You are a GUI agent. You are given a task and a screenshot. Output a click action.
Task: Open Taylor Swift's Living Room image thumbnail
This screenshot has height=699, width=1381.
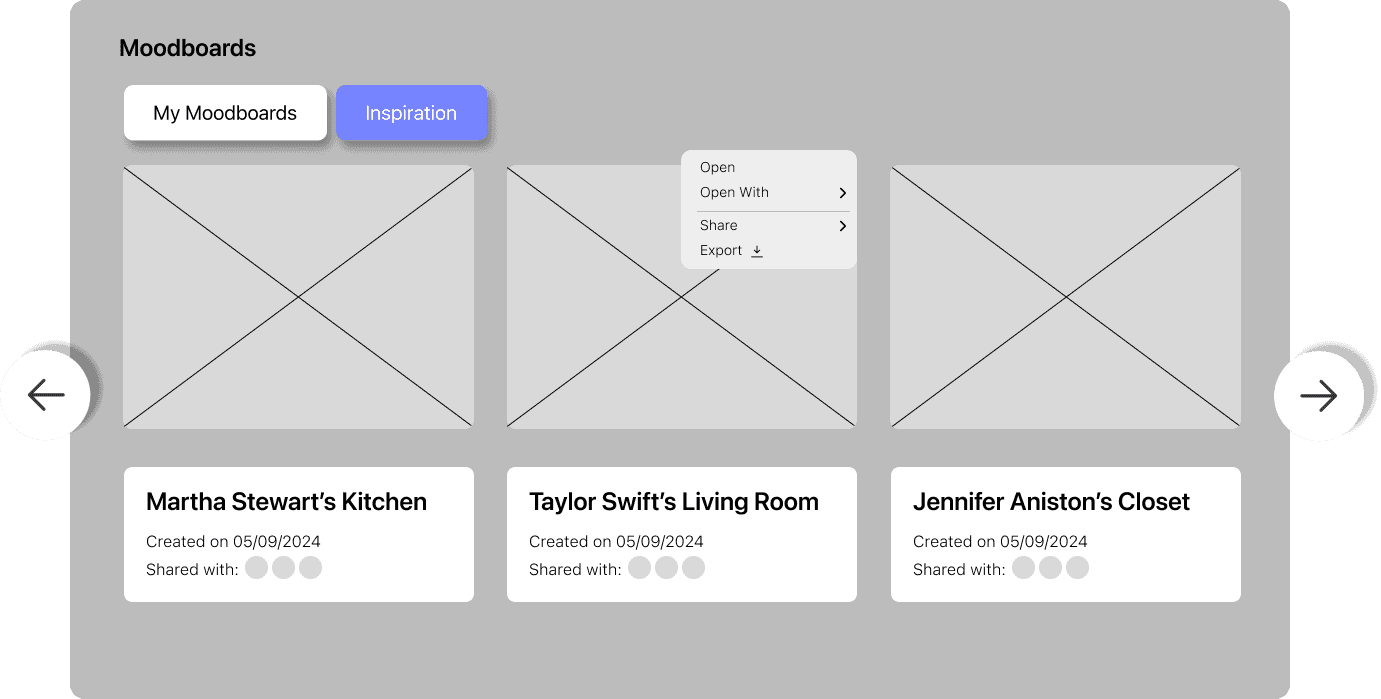pos(681,297)
